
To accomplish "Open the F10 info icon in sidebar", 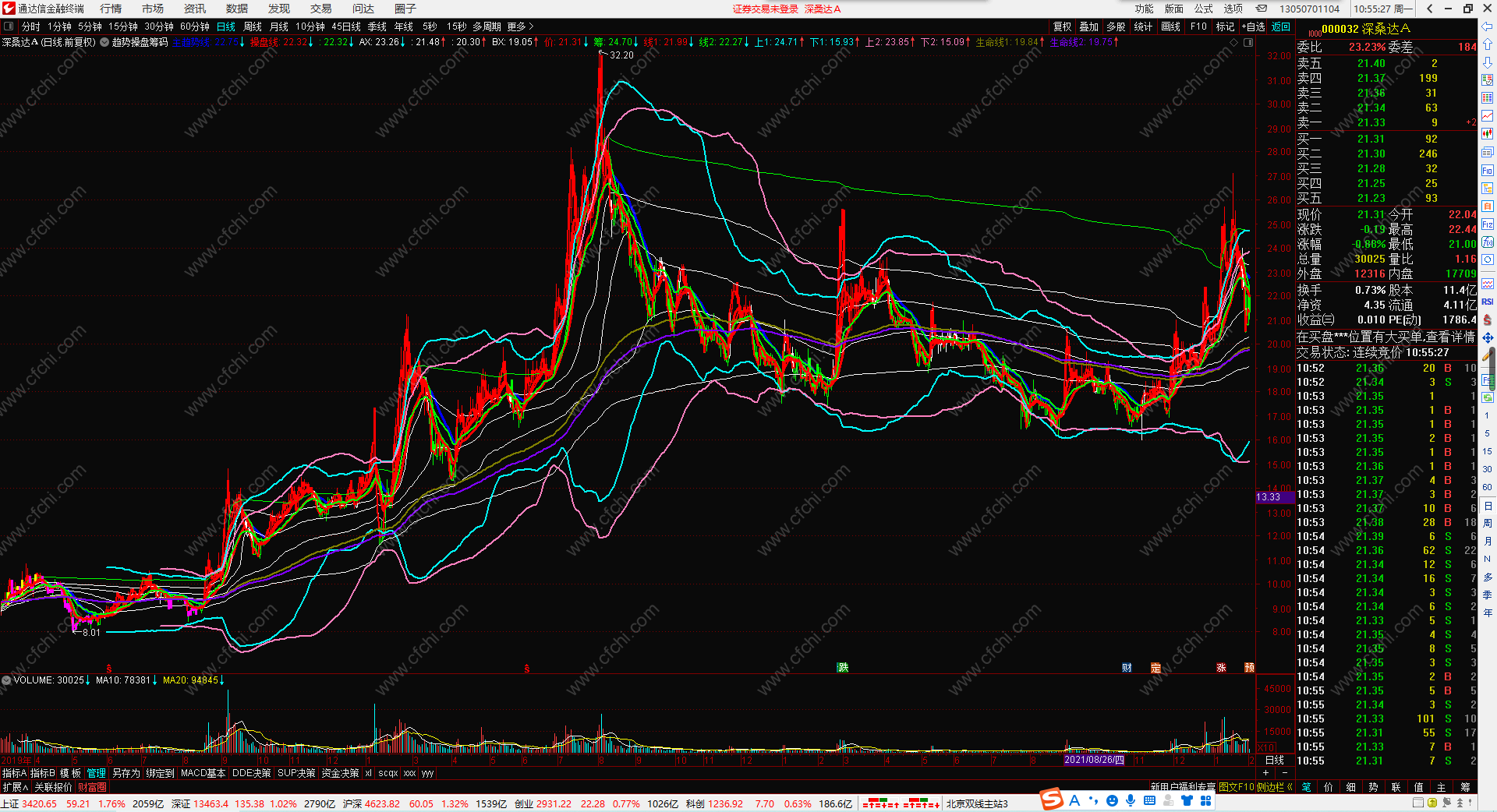I will [1488, 171].
